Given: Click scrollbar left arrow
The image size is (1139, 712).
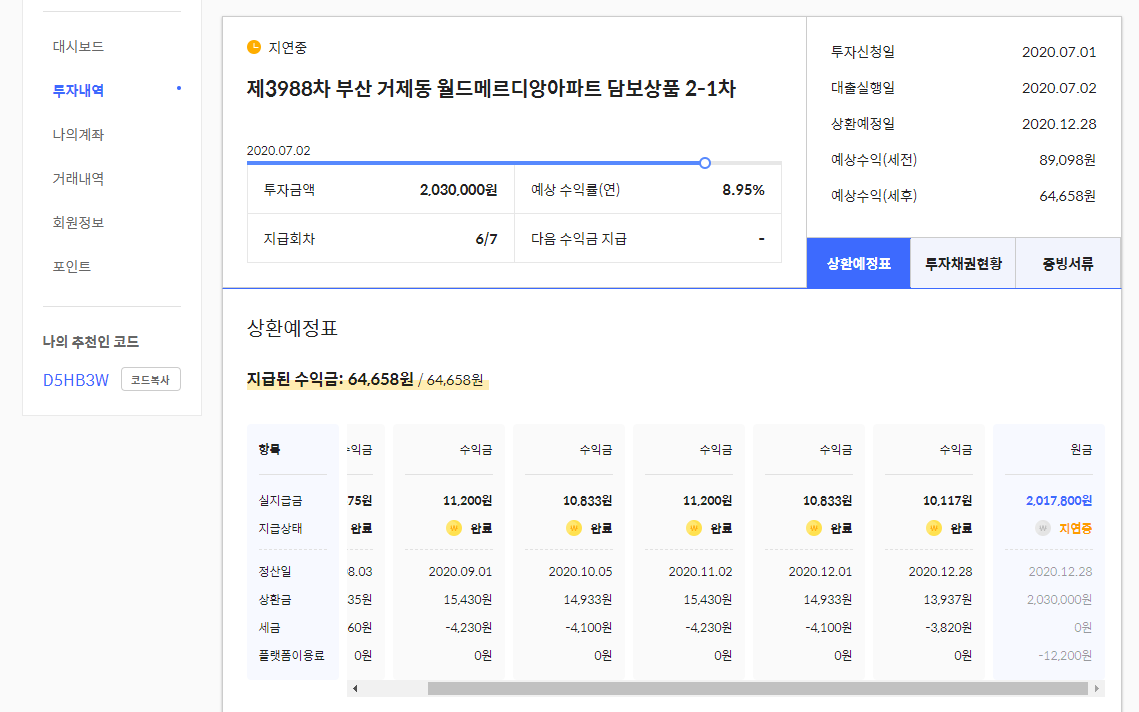Looking at the screenshot, I should (354, 688).
